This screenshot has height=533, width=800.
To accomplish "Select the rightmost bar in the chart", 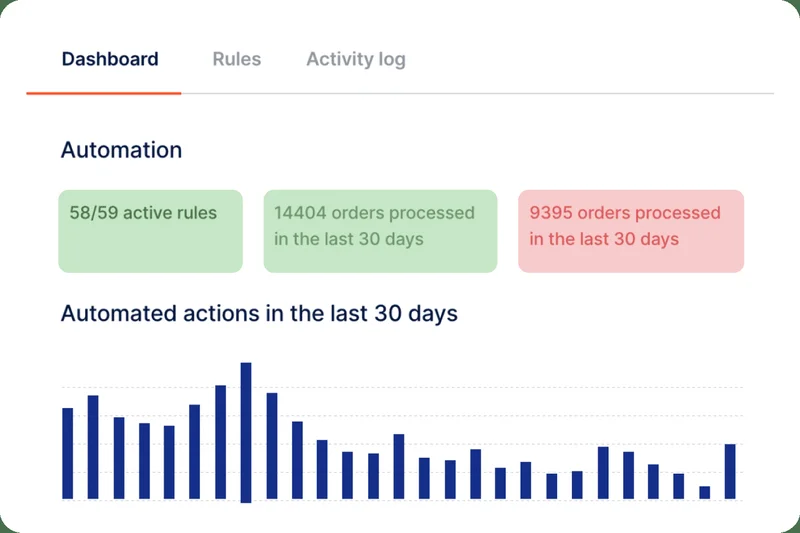I will click(x=730, y=471).
